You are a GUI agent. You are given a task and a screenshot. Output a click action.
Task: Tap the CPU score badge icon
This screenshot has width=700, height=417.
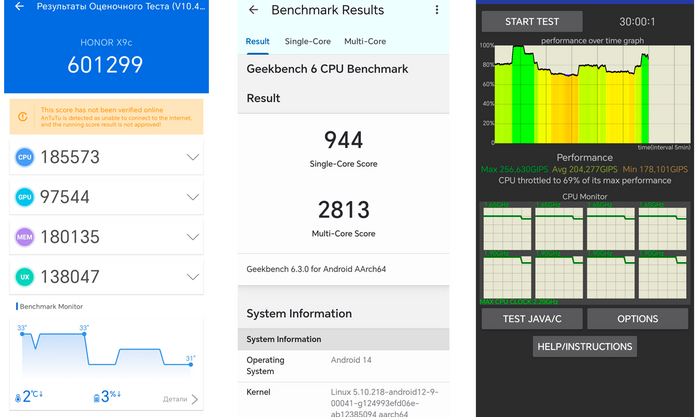25,157
